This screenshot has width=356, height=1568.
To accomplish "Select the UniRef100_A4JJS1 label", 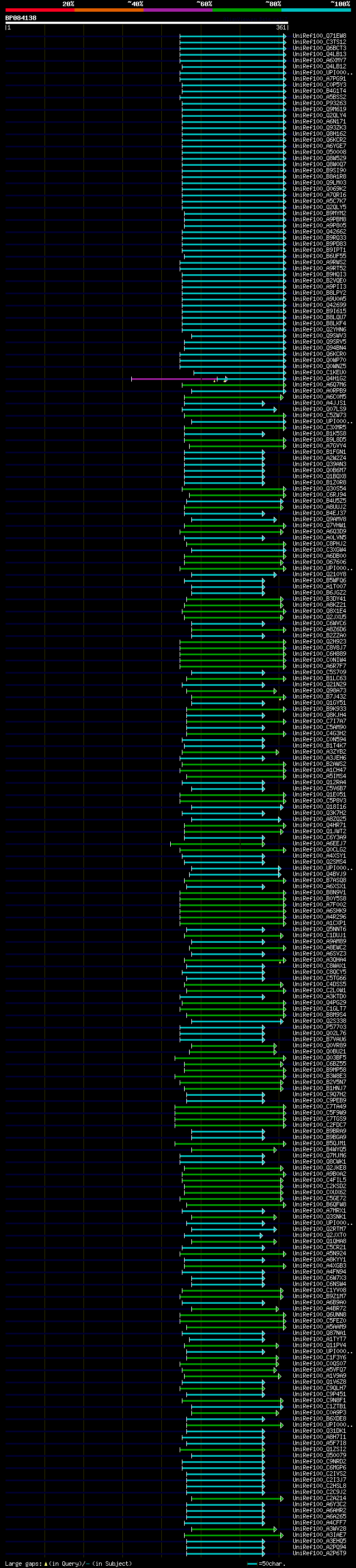I will click(319, 403).
